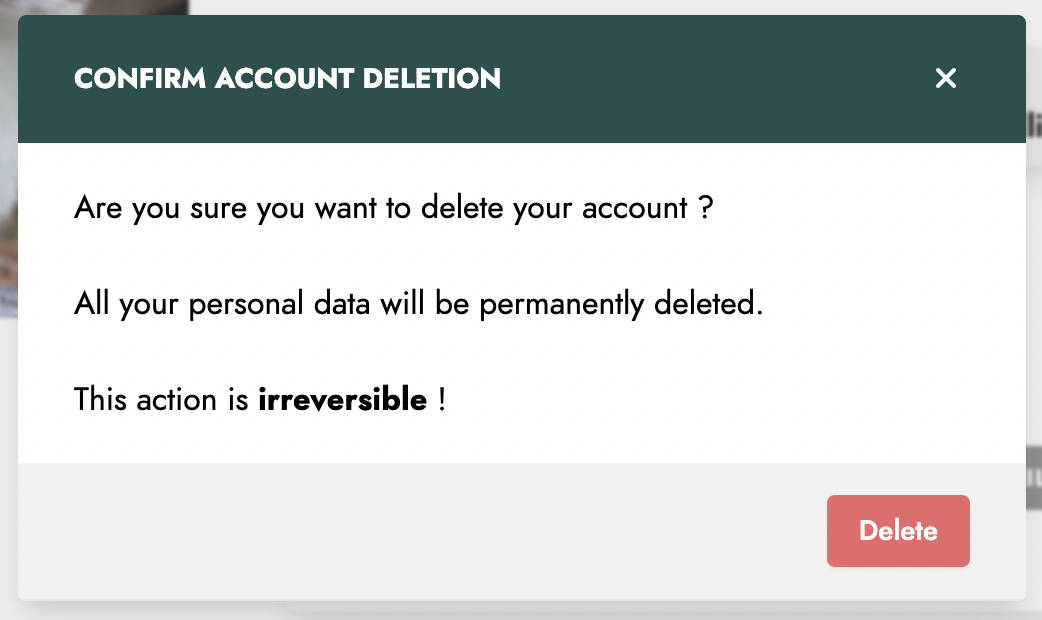The width and height of the screenshot is (1042, 620).
Task: Click the word DELETION in the header
Action: coord(432,78)
